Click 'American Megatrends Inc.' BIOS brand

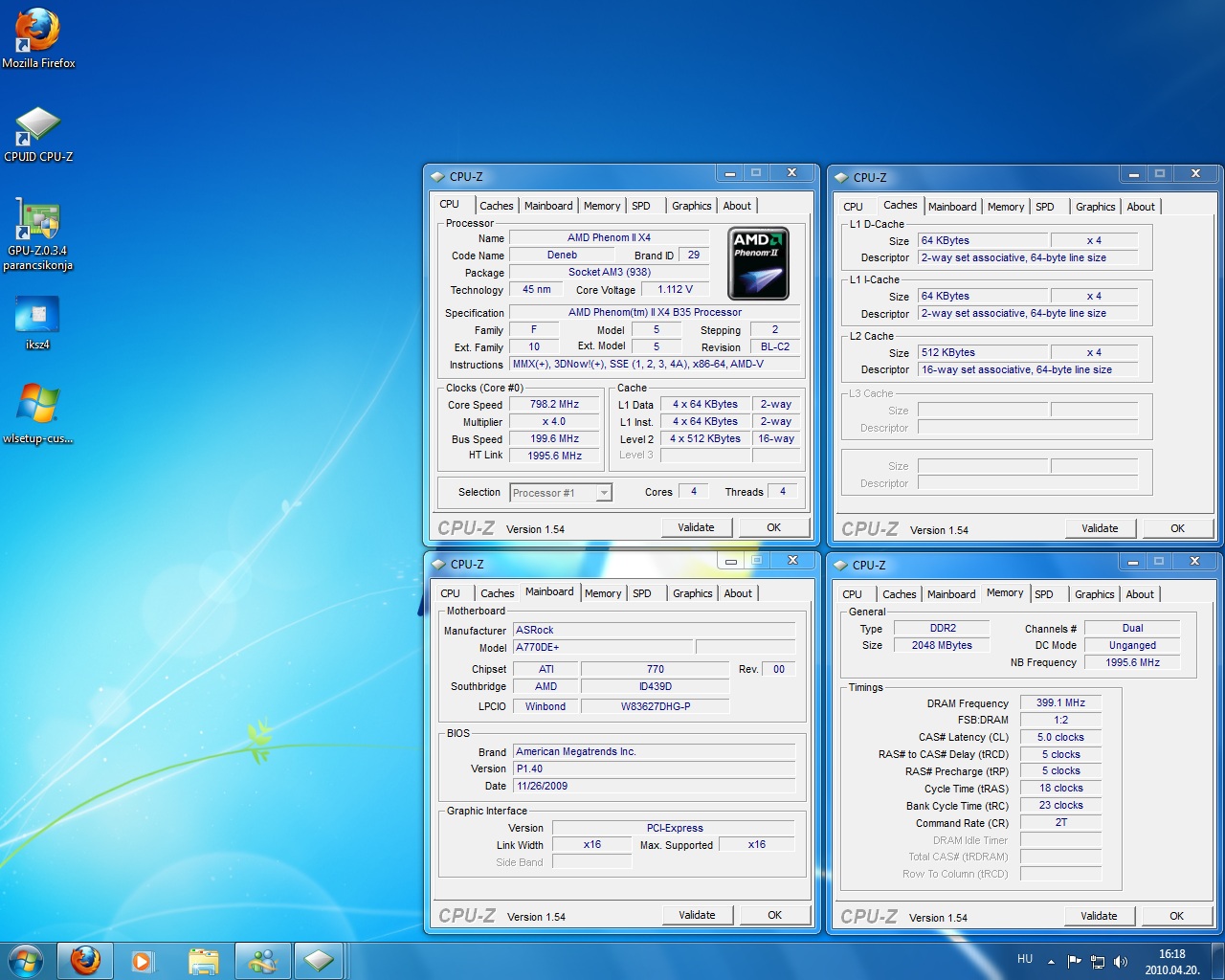tap(654, 751)
